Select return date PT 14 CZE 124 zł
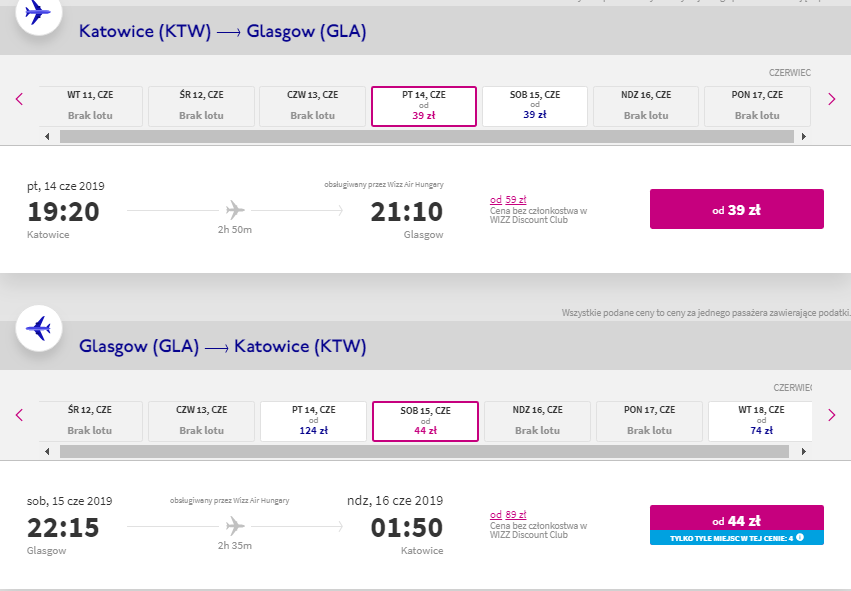This screenshot has width=851, height=591. tap(313, 422)
